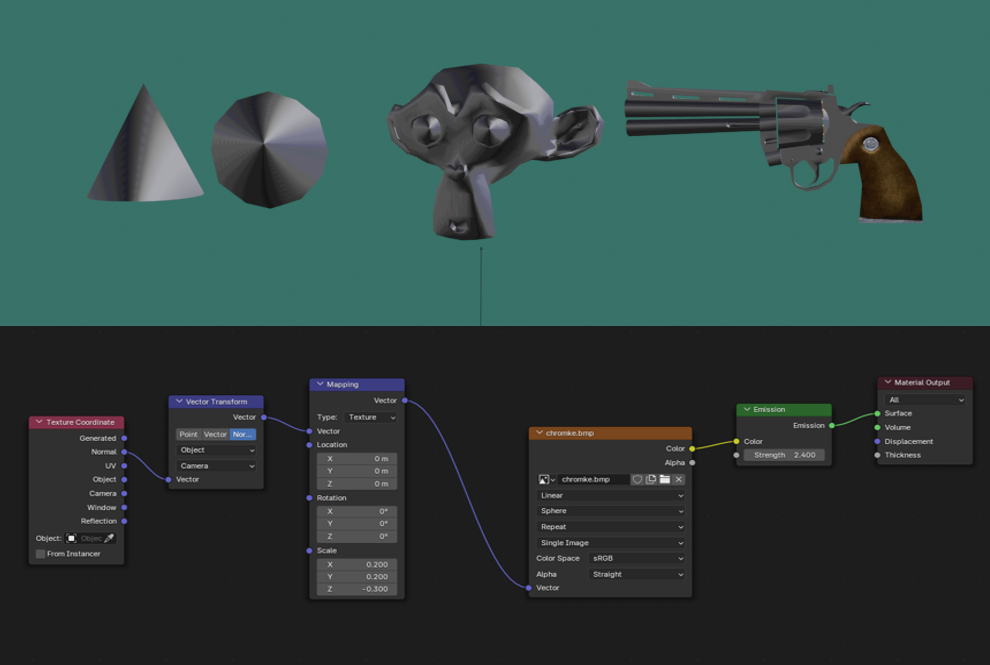Collapse the Material Output node
The image size is (990, 665).
pos(888,382)
